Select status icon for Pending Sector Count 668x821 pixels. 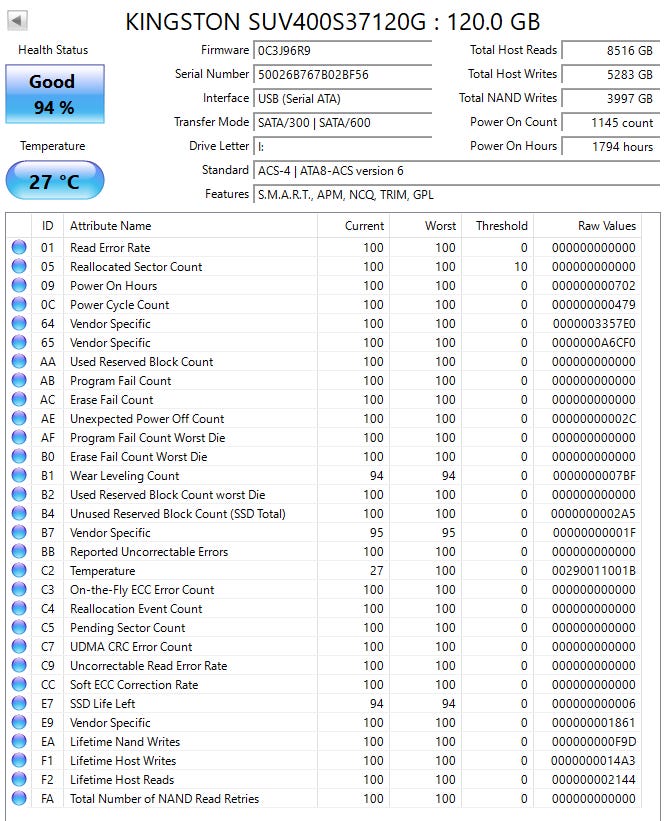click(19, 627)
